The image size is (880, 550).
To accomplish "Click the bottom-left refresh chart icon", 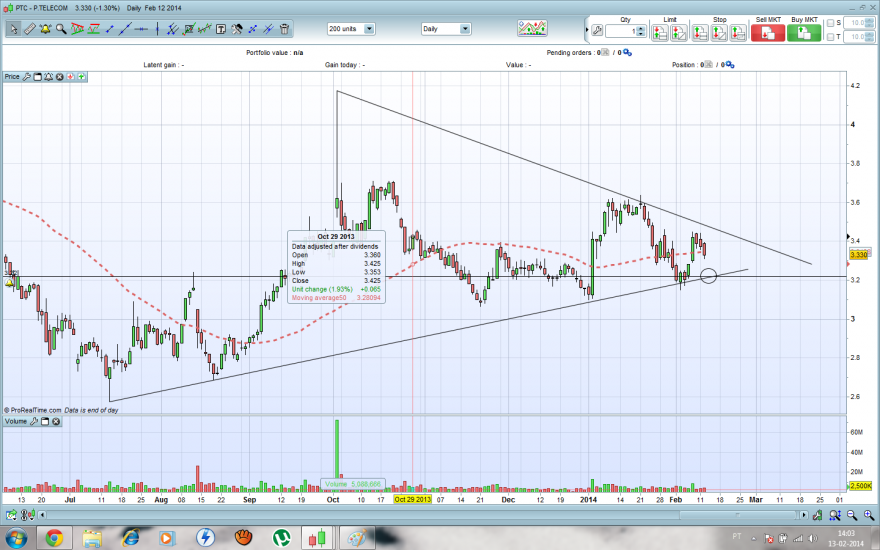I will click(x=11, y=515).
